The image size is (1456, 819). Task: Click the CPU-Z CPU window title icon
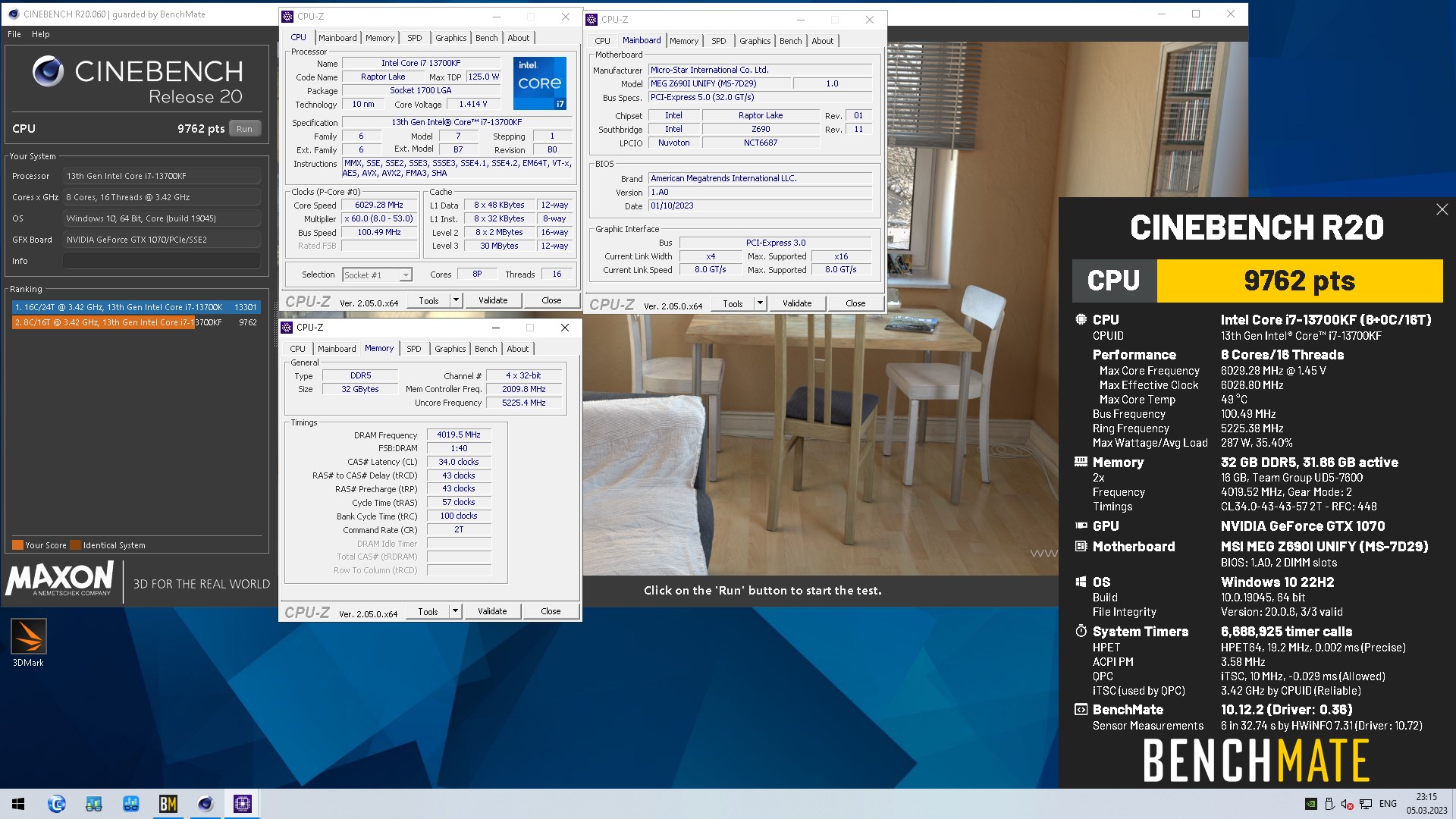tap(288, 17)
